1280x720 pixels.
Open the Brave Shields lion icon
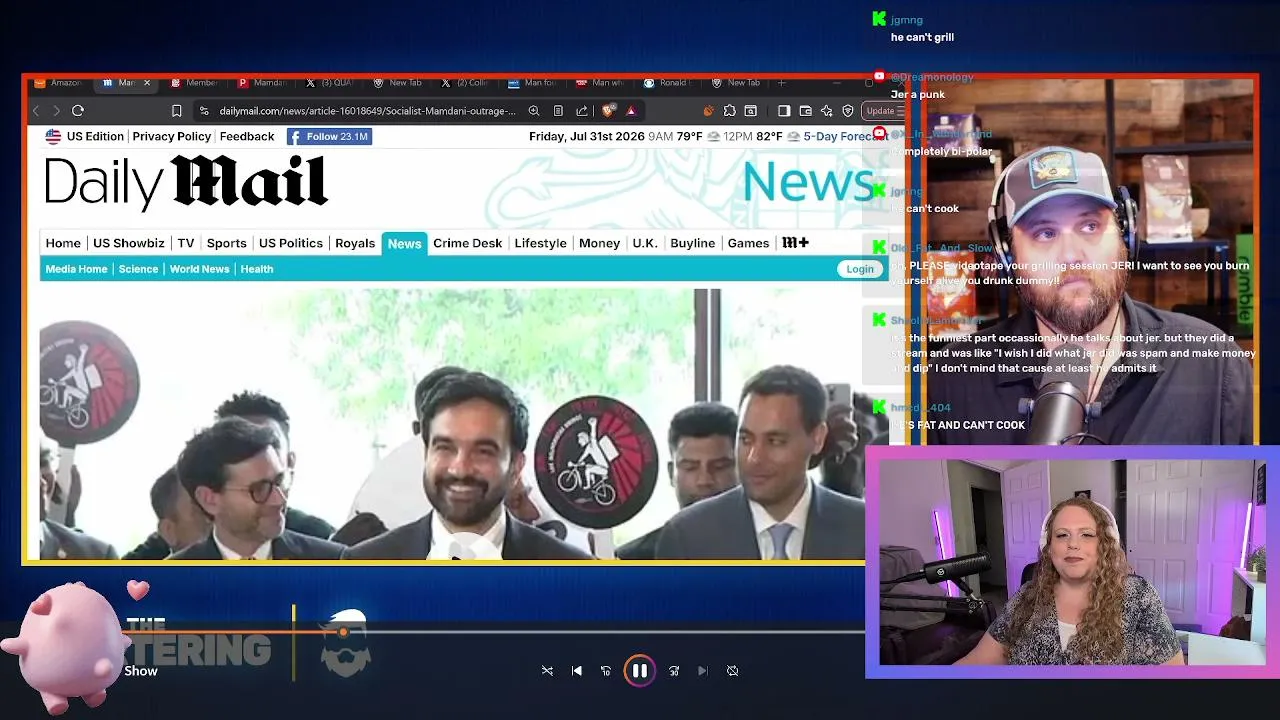click(x=608, y=111)
